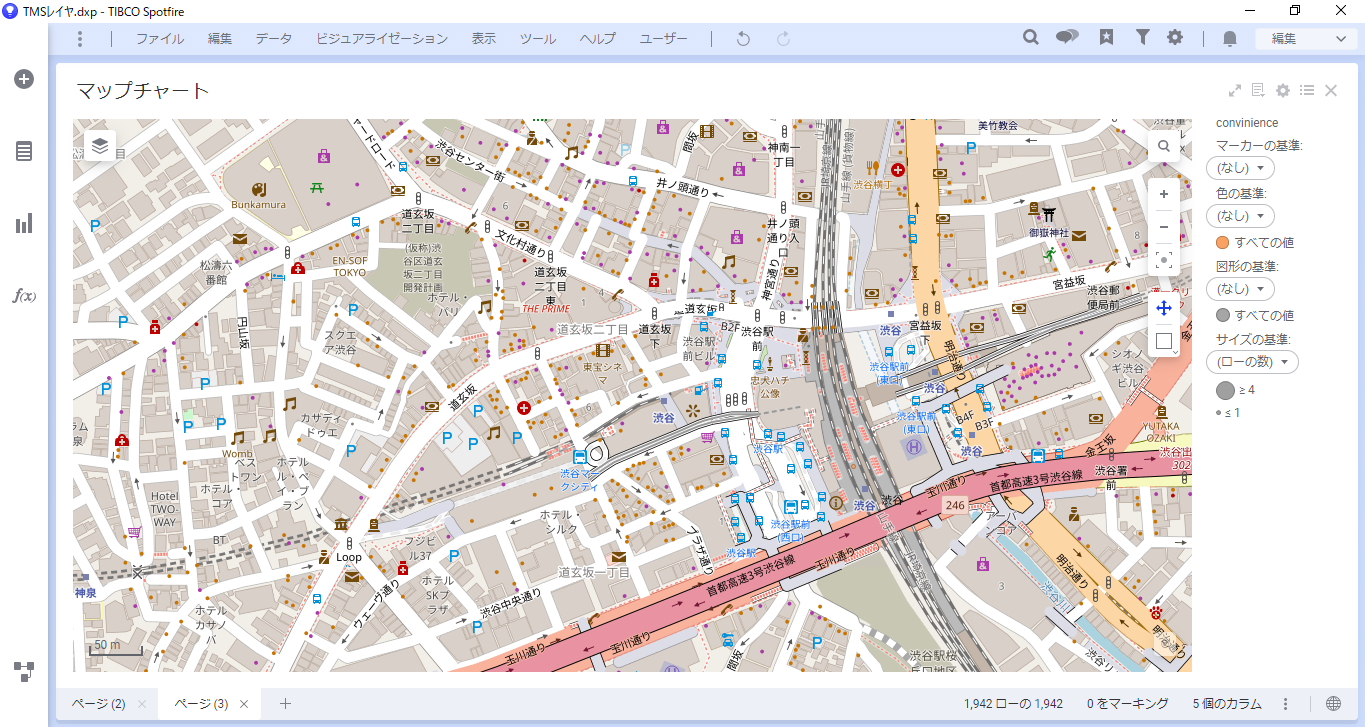Open the collaboration chat bubbles icon

click(1067, 37)
